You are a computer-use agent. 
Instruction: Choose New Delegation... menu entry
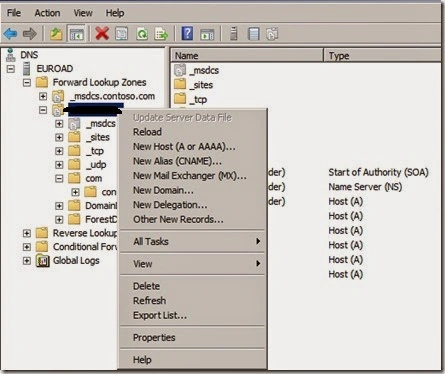[x=193, y=205]
